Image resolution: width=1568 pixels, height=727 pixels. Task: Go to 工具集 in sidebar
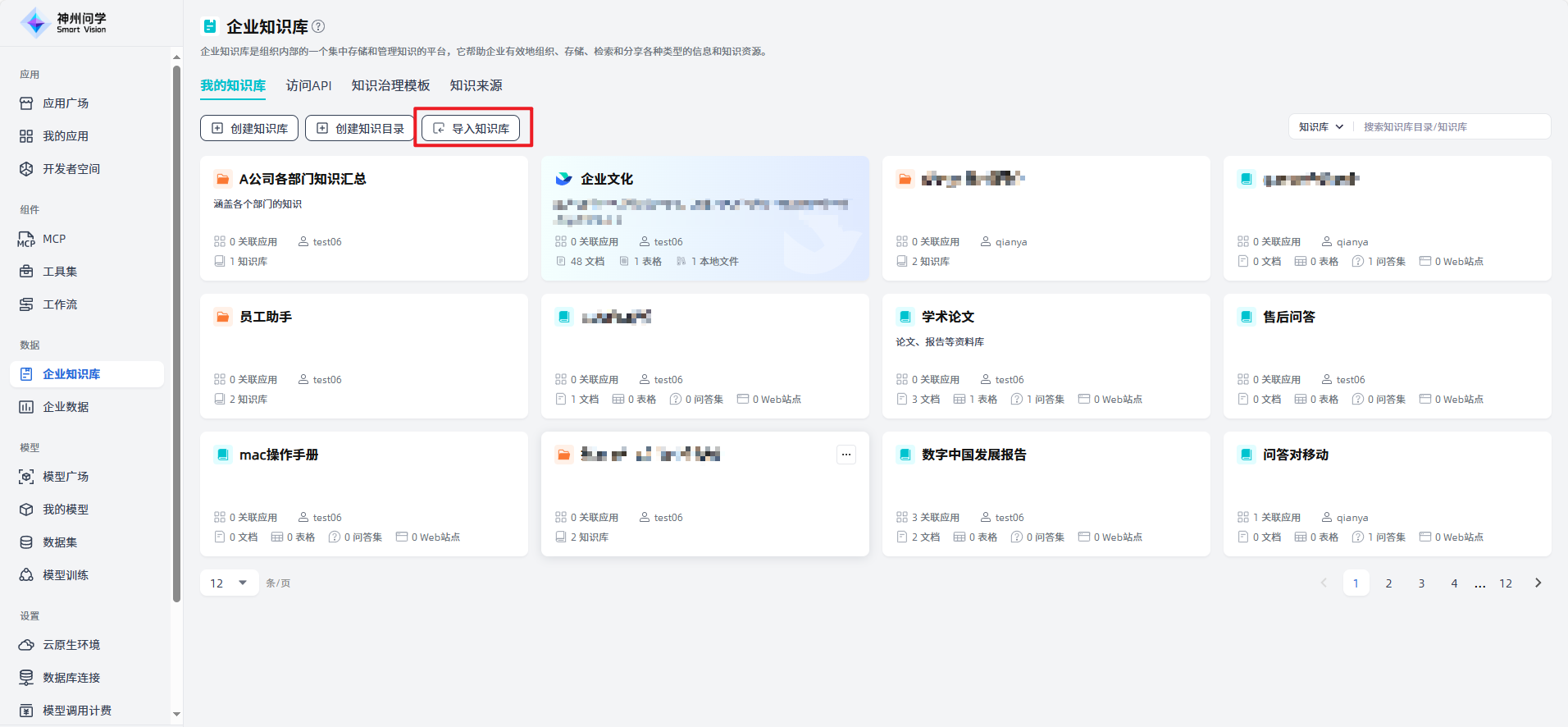(x=60, y=272)
